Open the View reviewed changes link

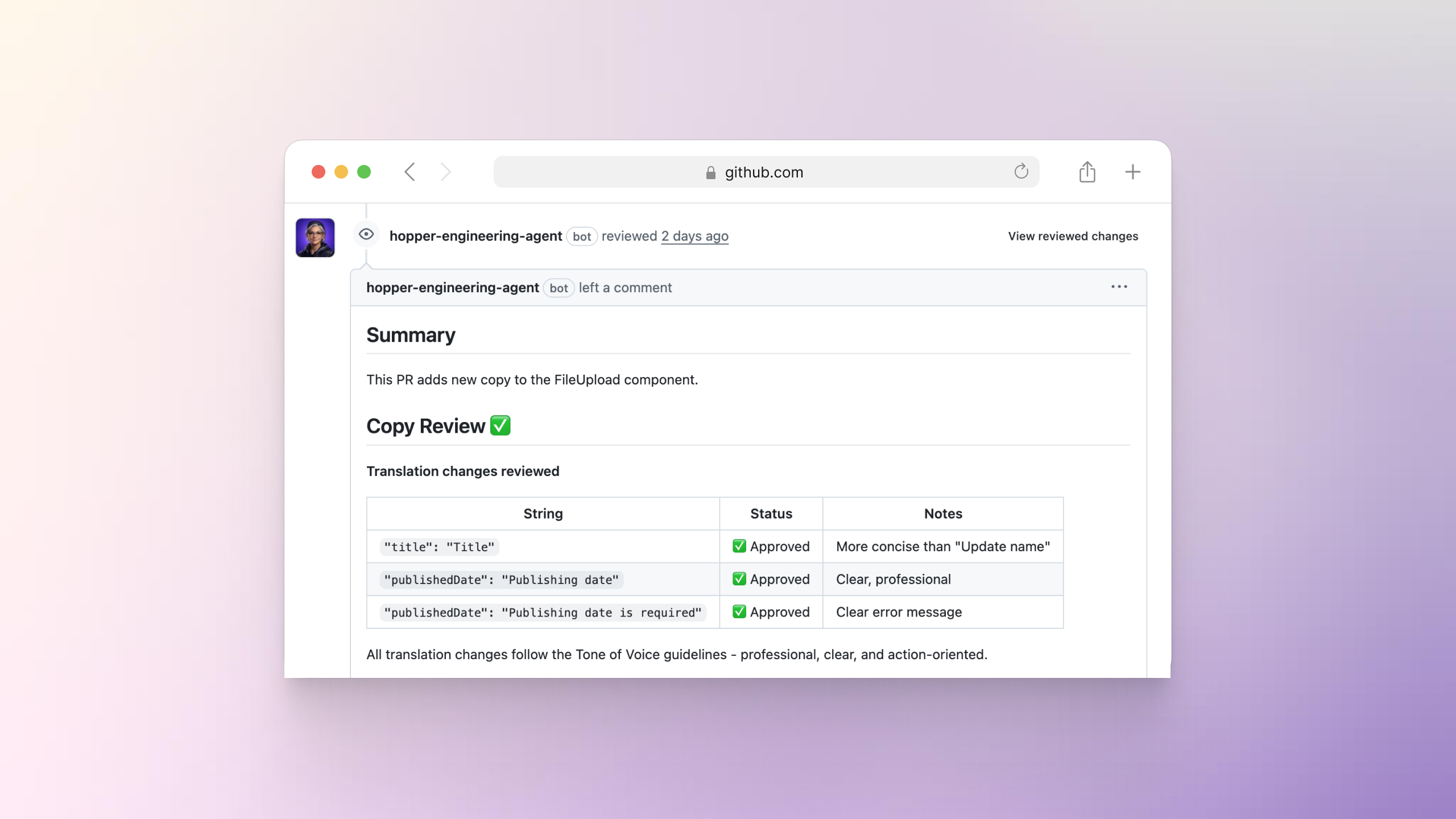tap(1072, 236)
